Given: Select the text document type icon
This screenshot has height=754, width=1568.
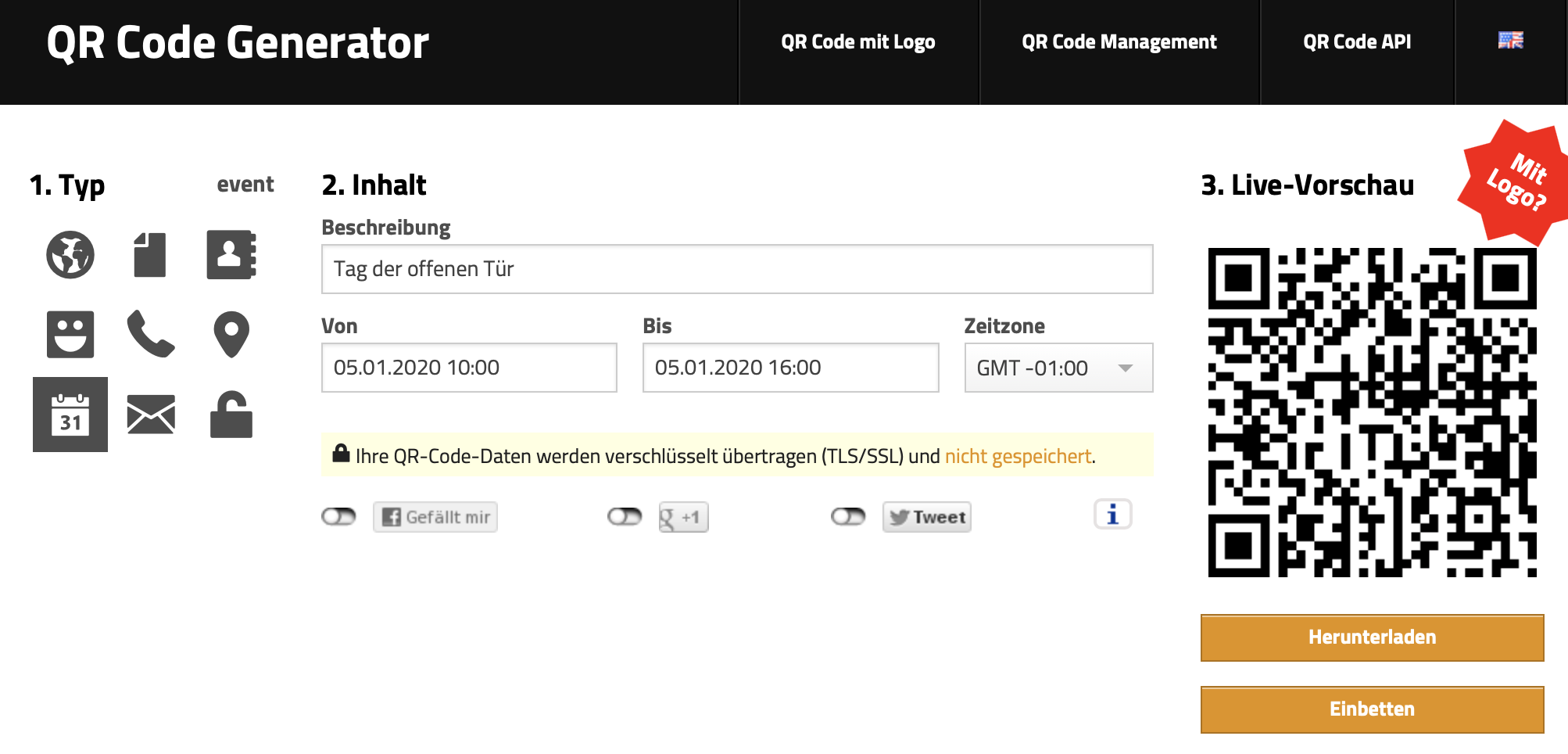Looking at the screenshot, I should point(150,254).
